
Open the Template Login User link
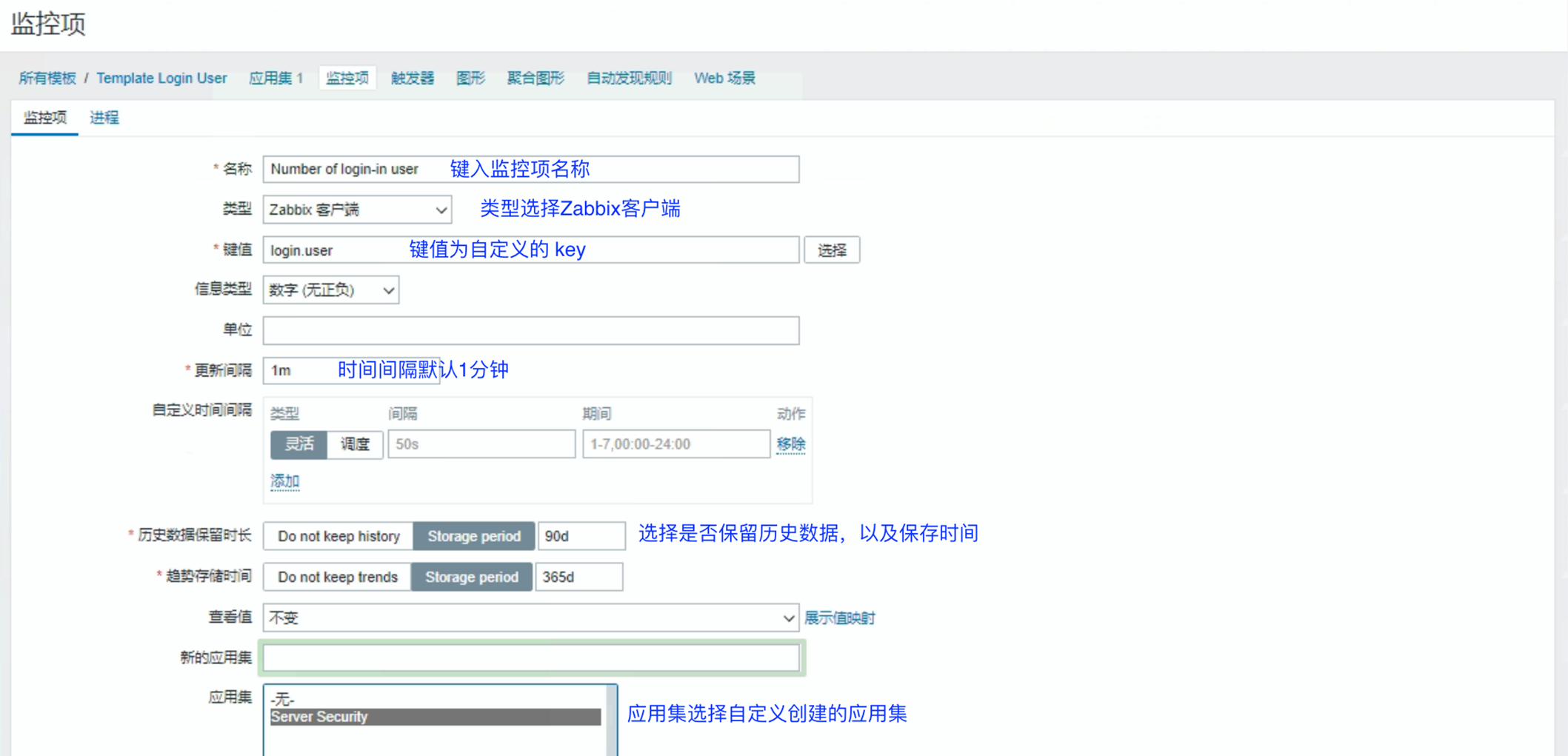click(x=161, y=78)
